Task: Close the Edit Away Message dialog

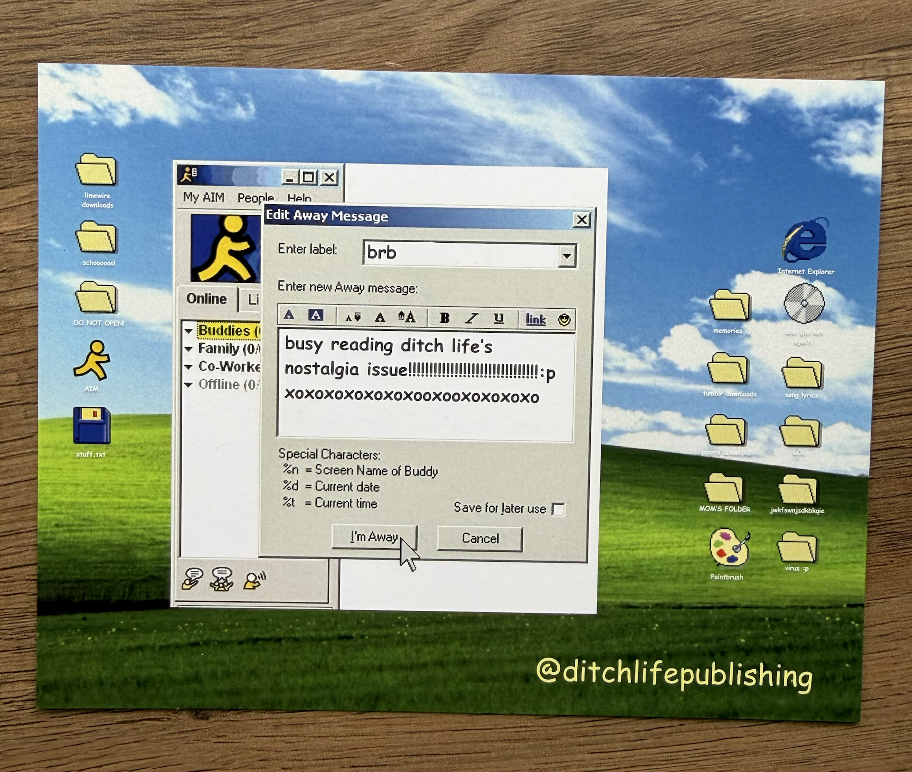Action: 582,219
